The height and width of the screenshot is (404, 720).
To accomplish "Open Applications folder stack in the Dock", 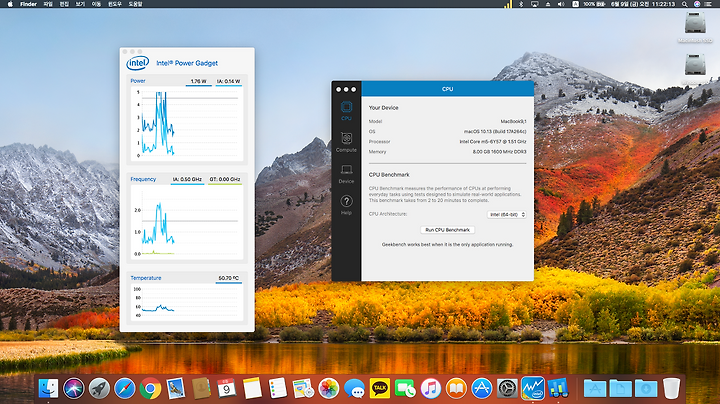I will 595,388.
